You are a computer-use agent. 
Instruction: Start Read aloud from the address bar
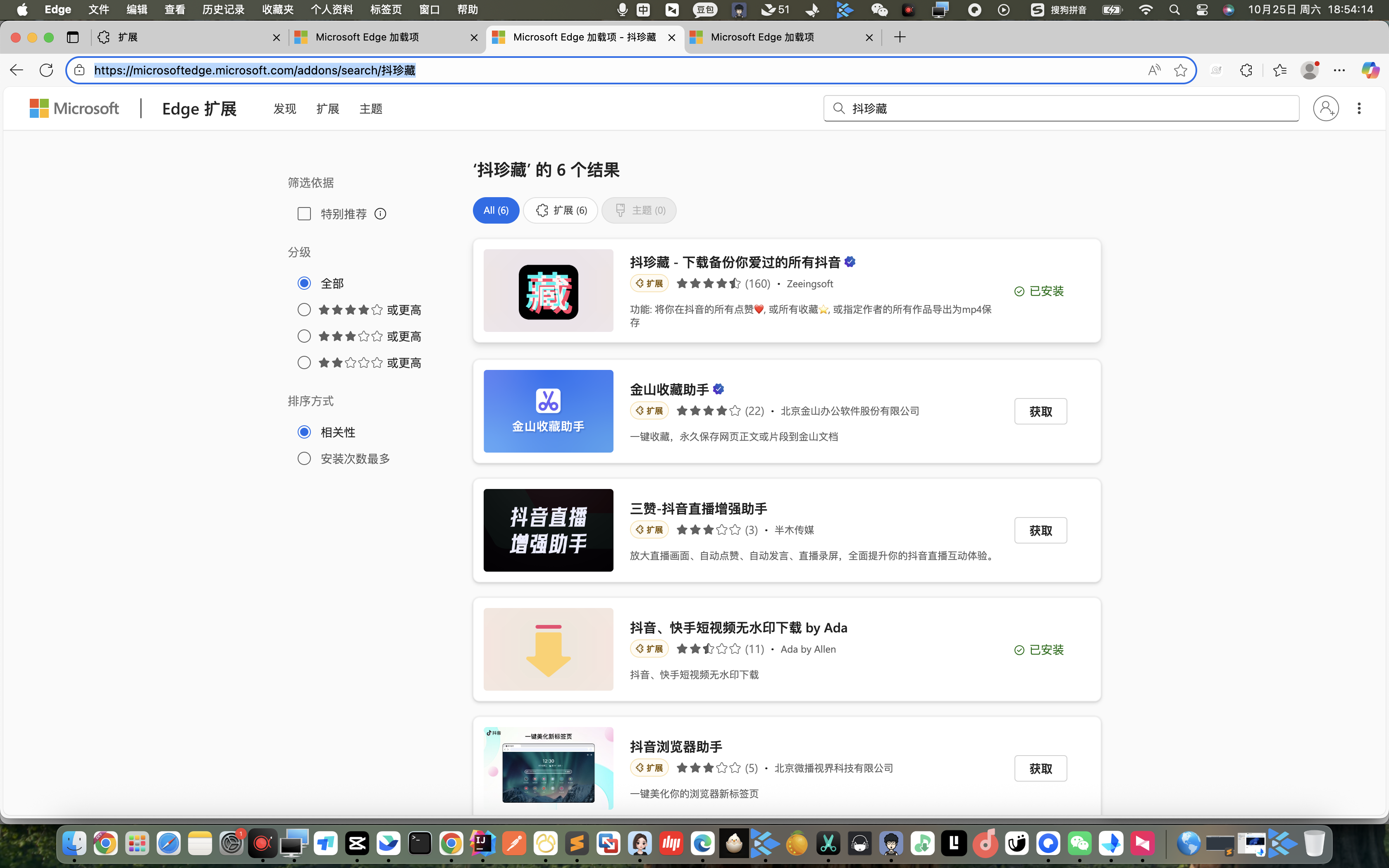(x=1154, y=69)
